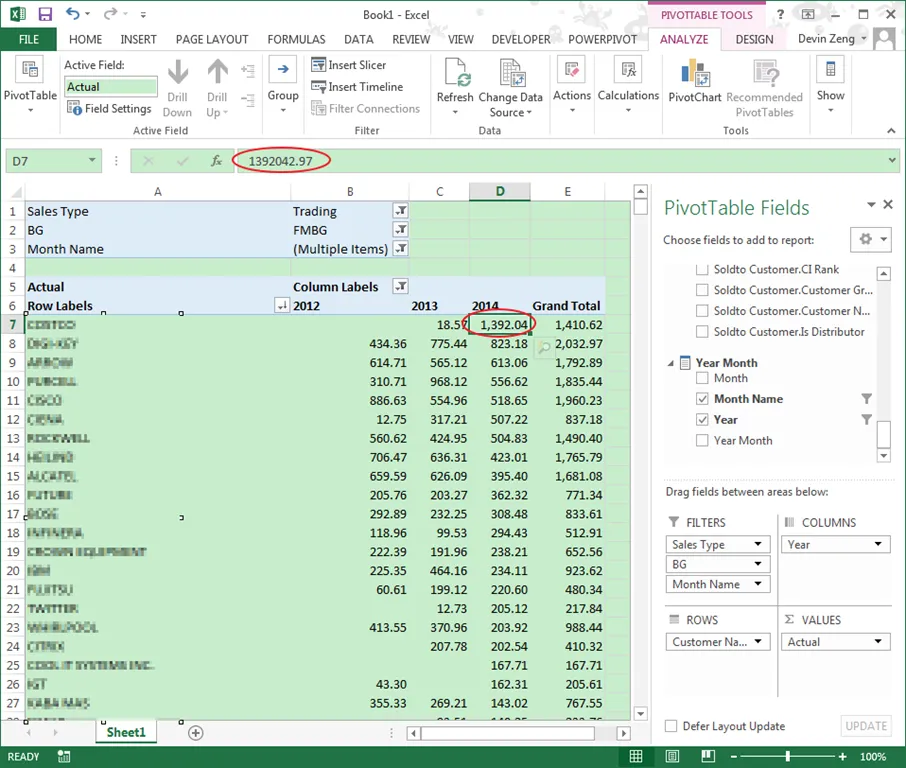Click the Undo arrow icon

coord(72,13)
